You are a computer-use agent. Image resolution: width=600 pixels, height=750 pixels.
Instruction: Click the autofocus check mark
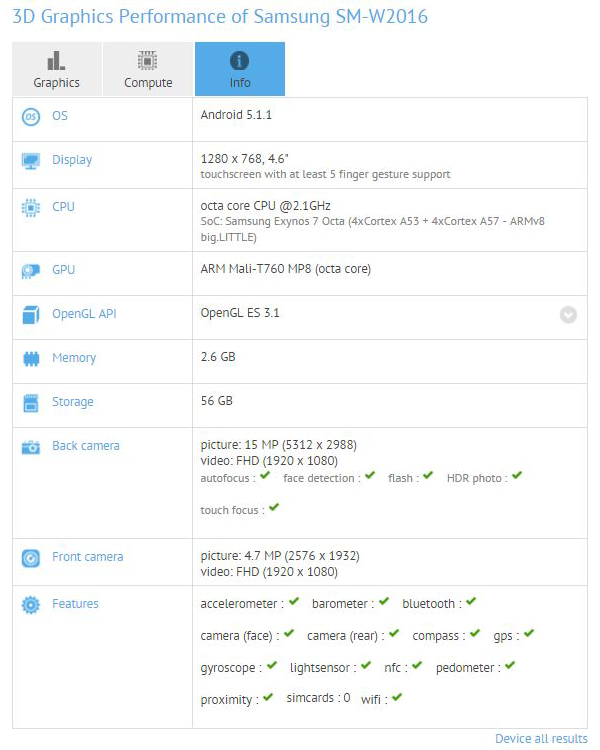[265, 475]
